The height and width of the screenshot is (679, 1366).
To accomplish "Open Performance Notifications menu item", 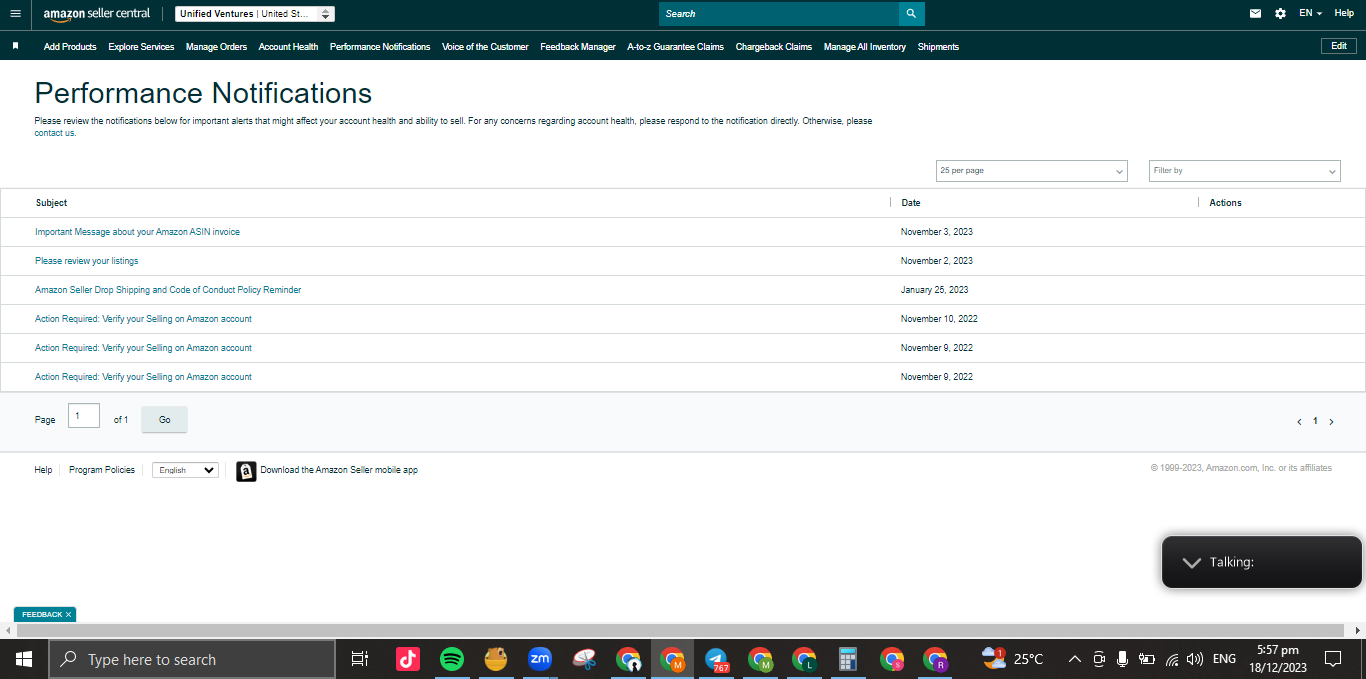I will 380,47.
